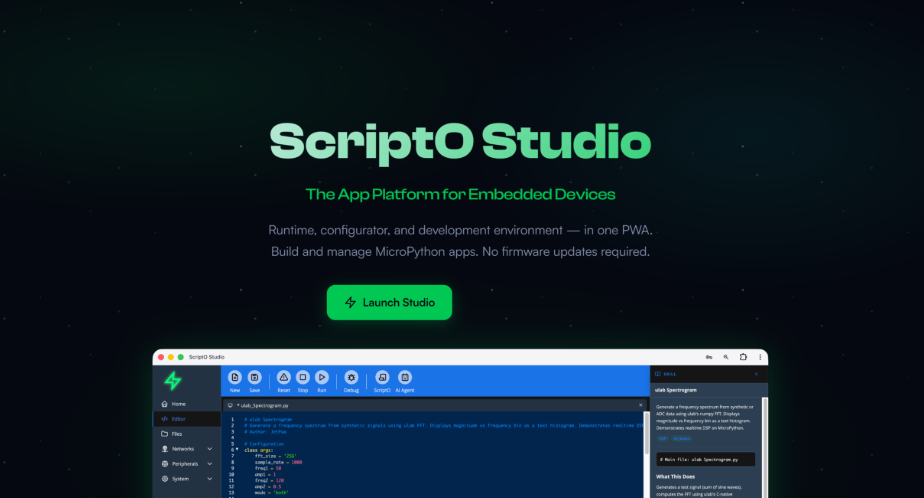Run the script with Run icon
The width and height of the screenshot is (924, 498).
(x=322, y=377)
